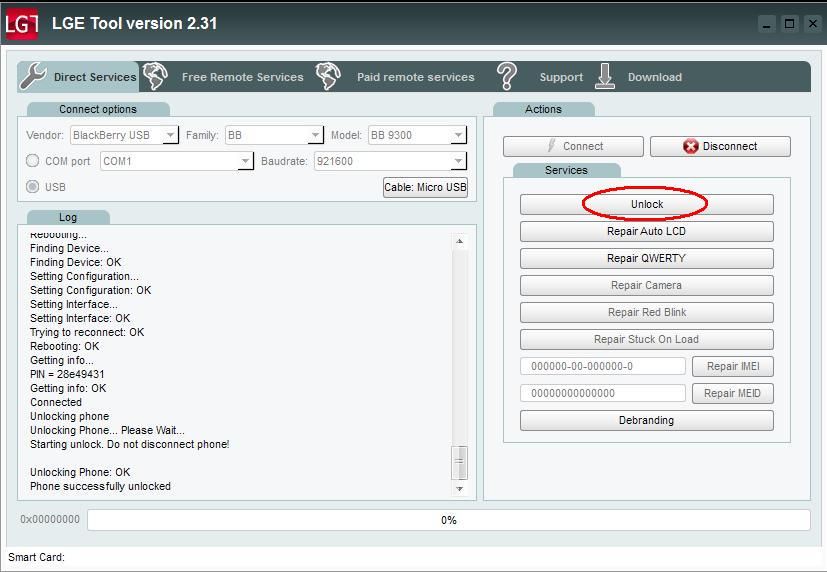
Task: Click log line 'Rebooting: OK'
Action: 64,346
